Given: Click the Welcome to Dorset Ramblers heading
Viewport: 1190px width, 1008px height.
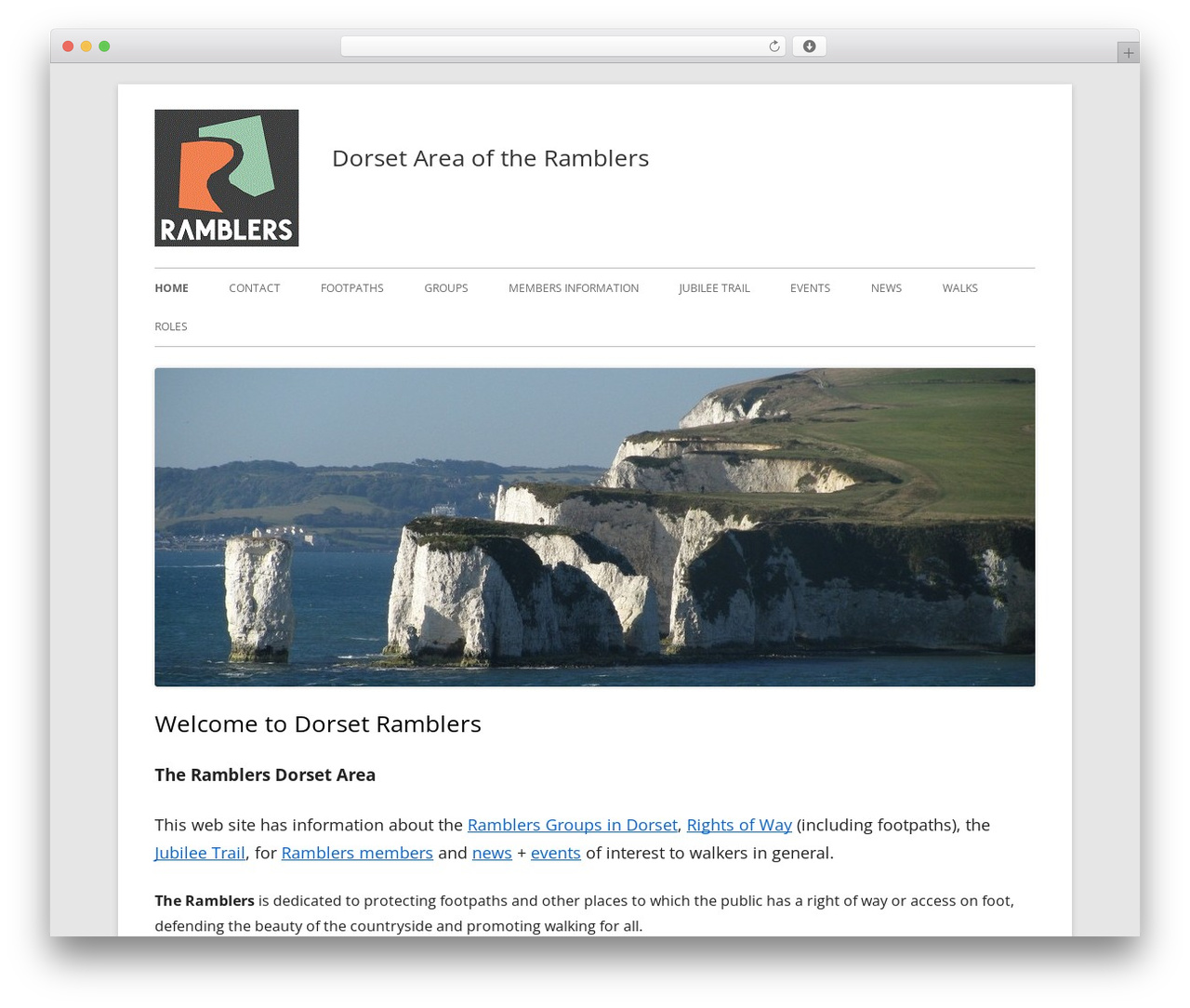Looking at the screenshot, I should coord(318,724).
